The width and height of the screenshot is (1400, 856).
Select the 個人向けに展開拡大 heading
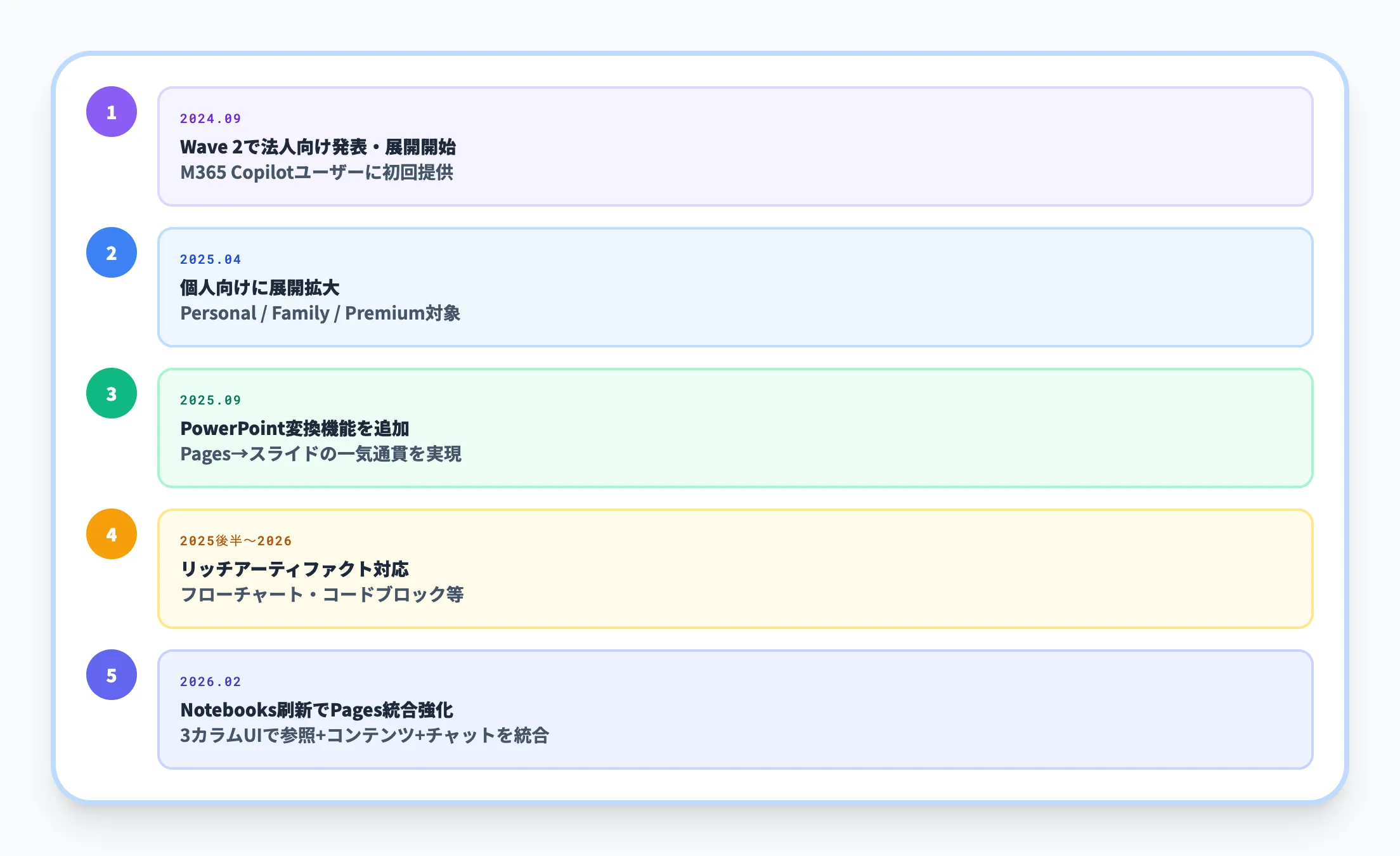(x=260, y=289)
